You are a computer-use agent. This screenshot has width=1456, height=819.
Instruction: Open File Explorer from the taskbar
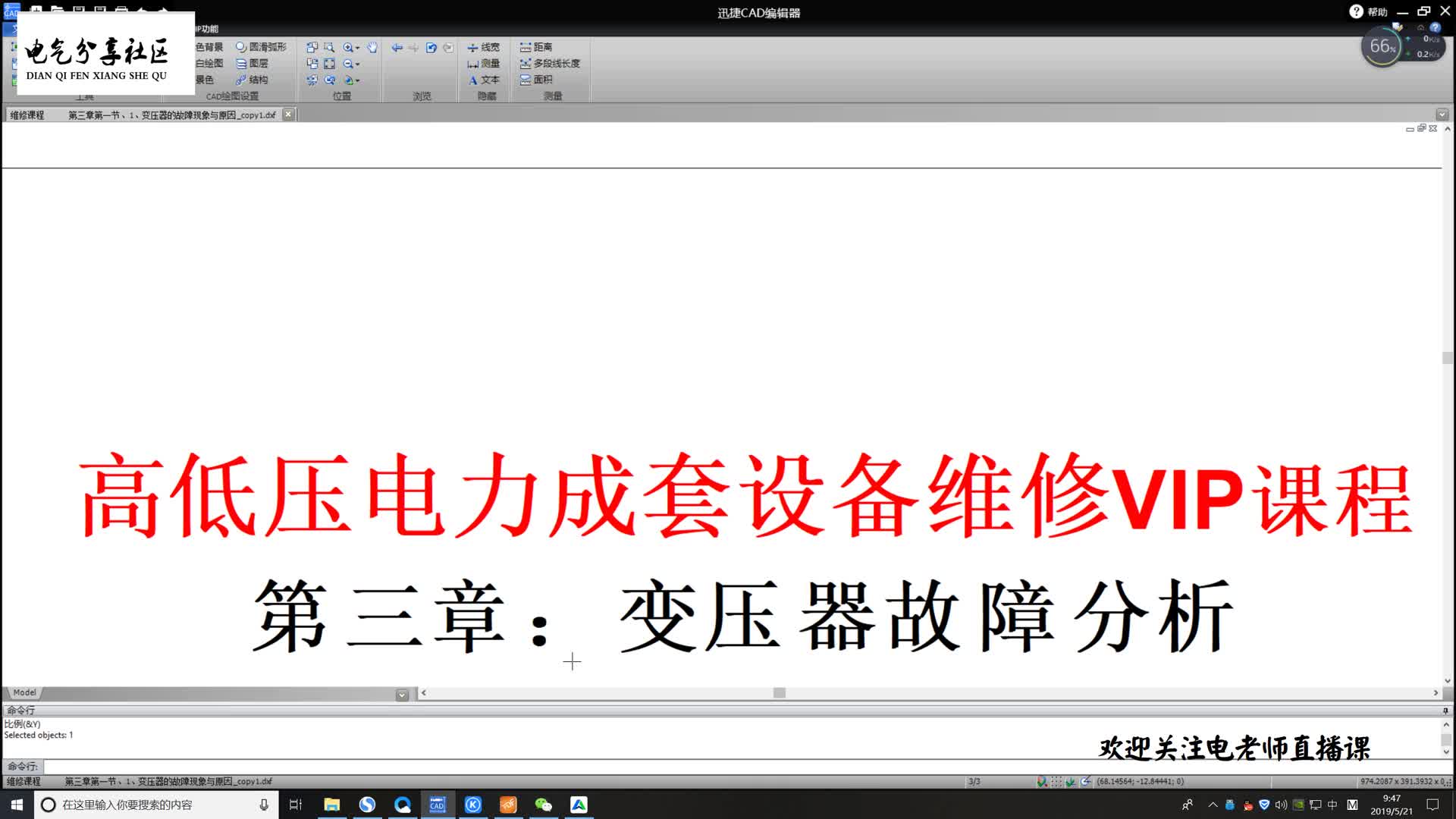pos(331,805)
